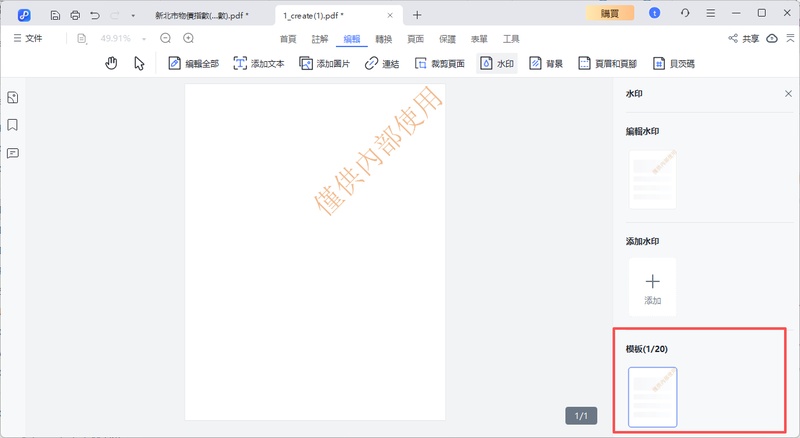Click 添加圖片 add image tool

tap(324, 63)
